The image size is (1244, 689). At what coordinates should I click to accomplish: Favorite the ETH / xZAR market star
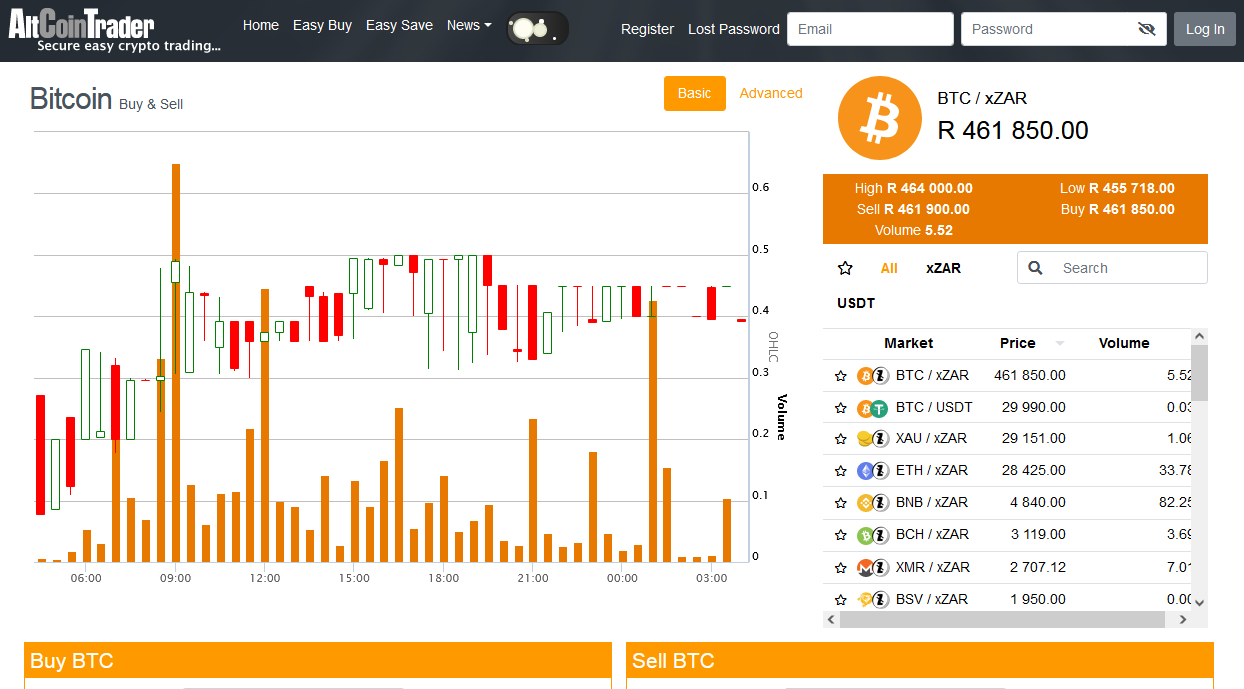pyautogui.click(x=841, y=471)
